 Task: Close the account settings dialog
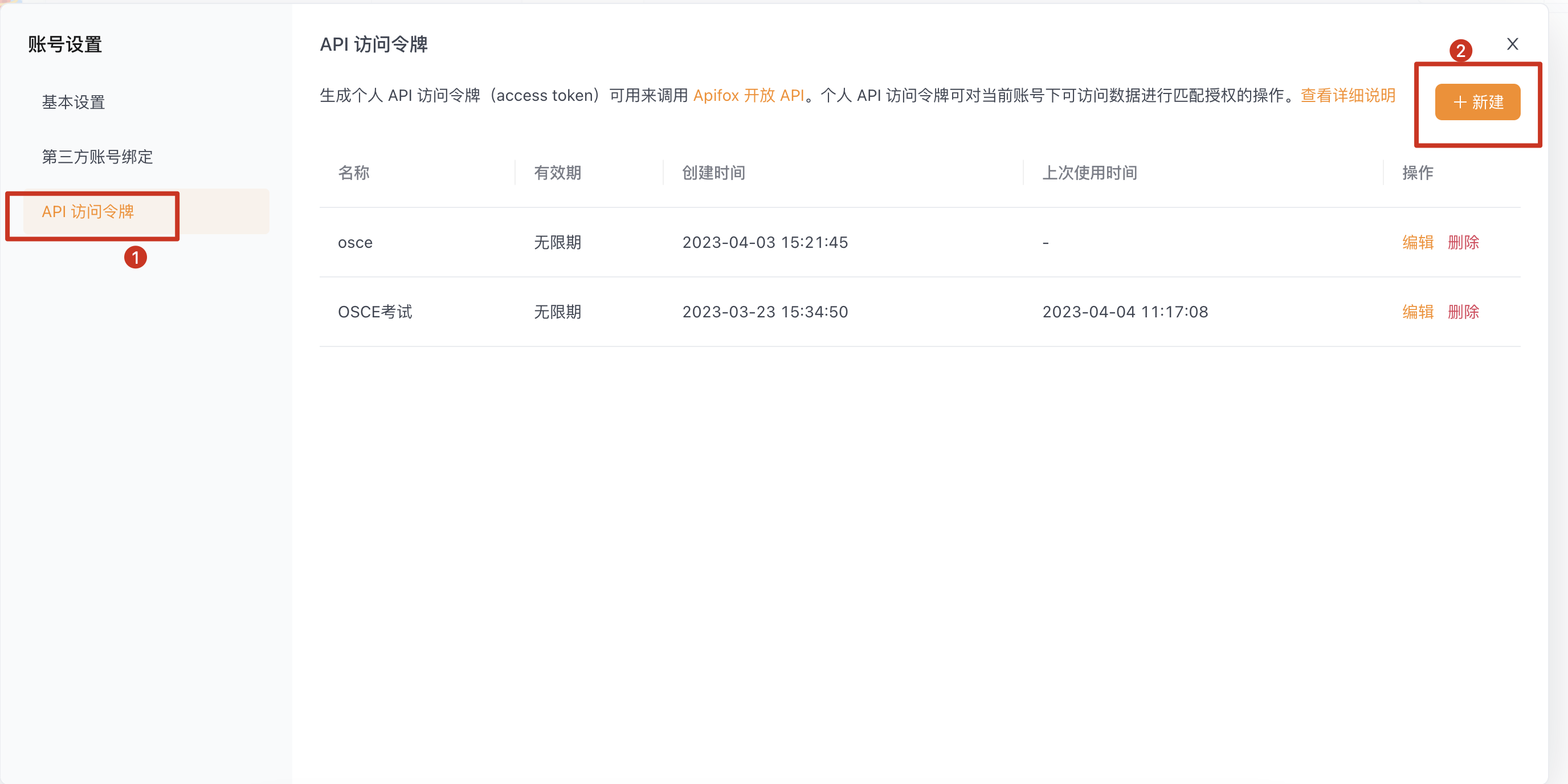click(x=1512, y=44)
